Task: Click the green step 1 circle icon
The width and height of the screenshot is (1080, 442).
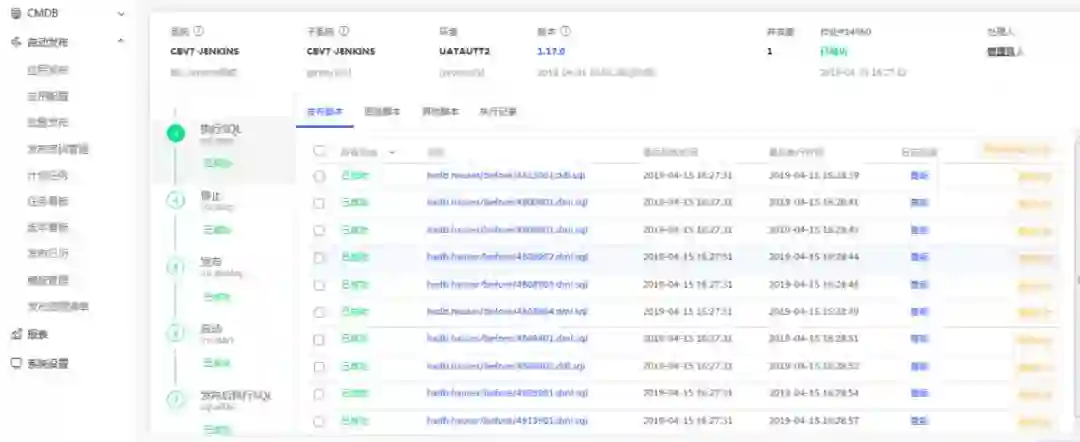Action: click(x=176, y=133)
